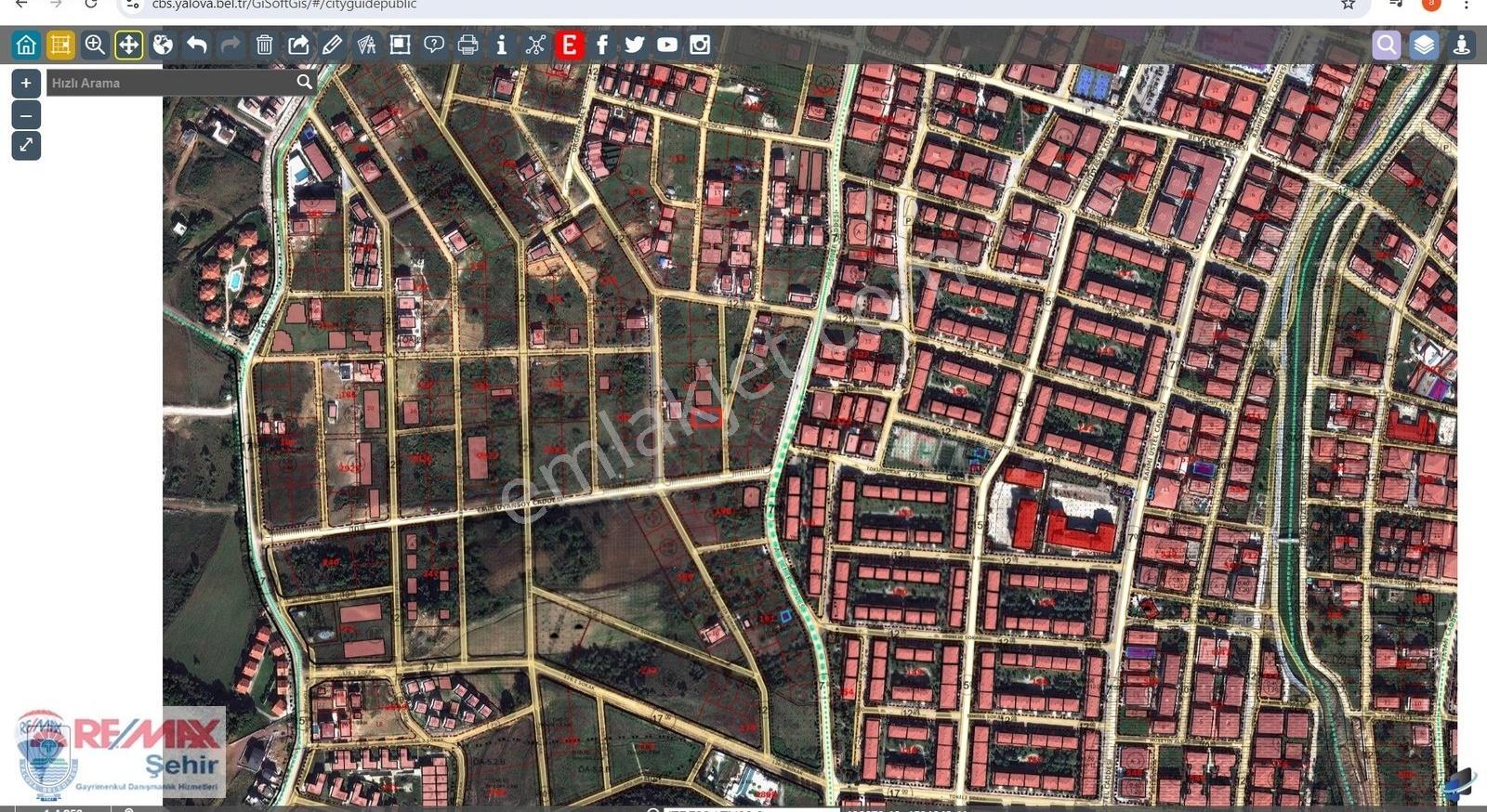Open the measurement tool with ruler and compass
Image resolution: width=1487 pixels, height=812 pixels.
pos(366,45)
